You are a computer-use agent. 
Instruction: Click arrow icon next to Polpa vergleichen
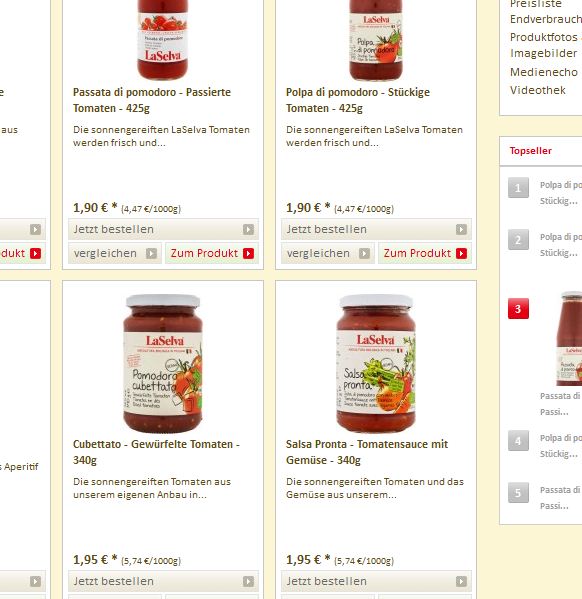click(364, 253)
